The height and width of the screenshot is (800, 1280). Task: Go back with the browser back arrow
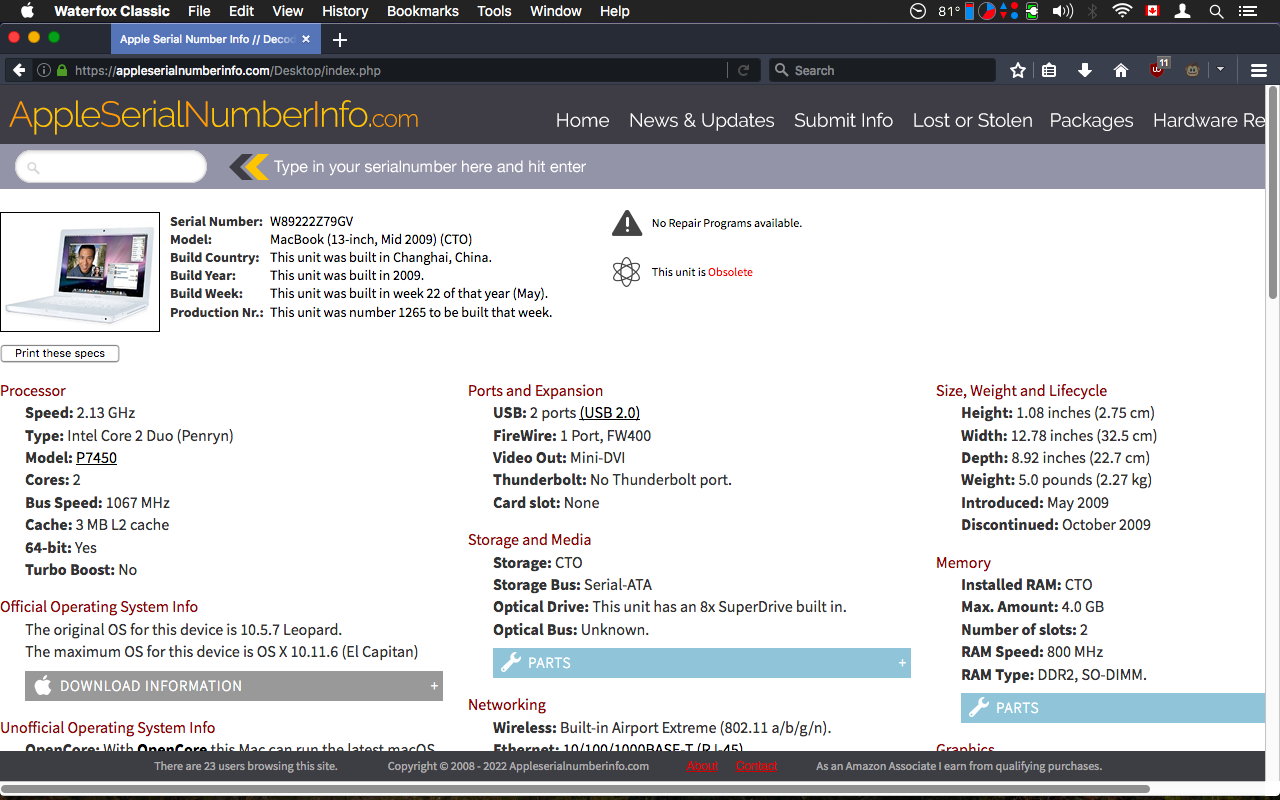[x=18, y=70]
